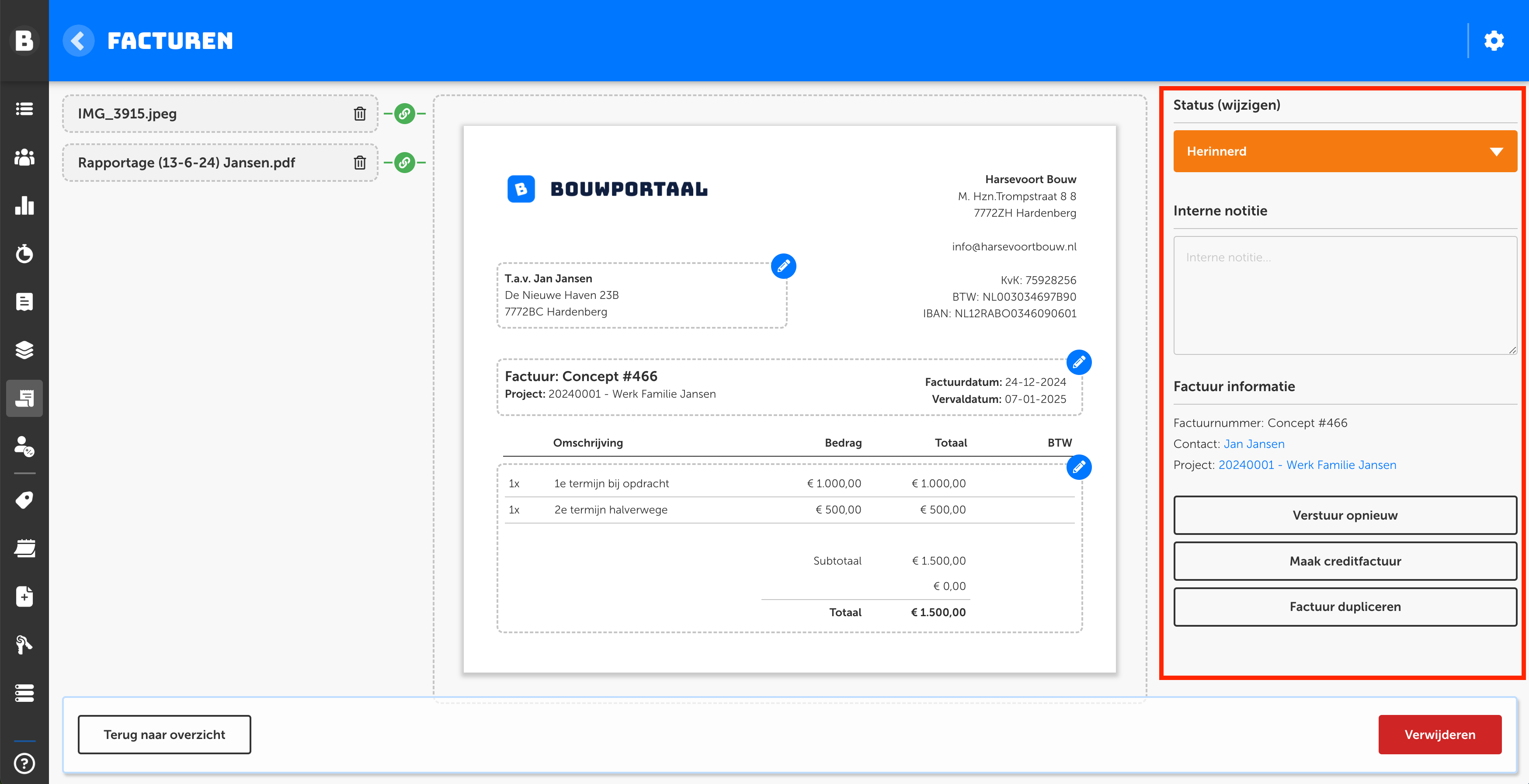Open the settings gear
Screen dimensions: 1529x784
click(x=1494, y=41)
